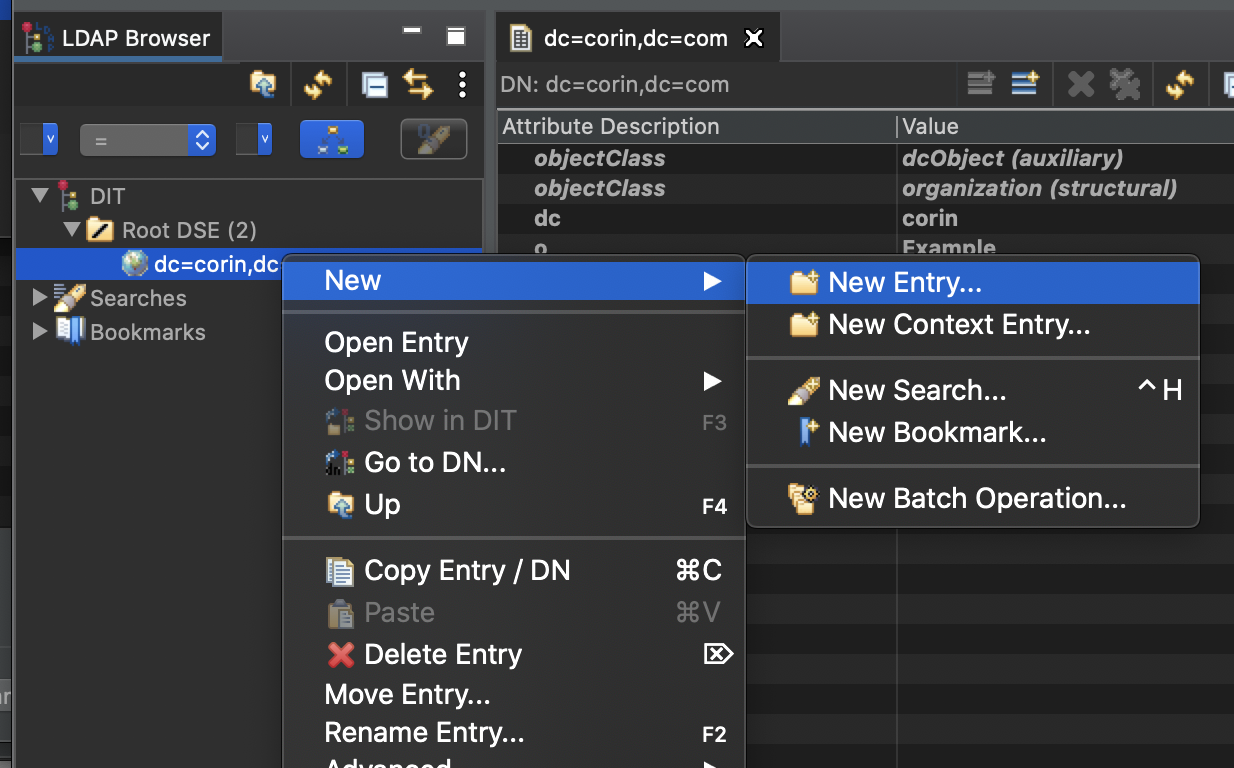
Task: Collapse the Root DSE (2) node
Action: tap(72, 229)
